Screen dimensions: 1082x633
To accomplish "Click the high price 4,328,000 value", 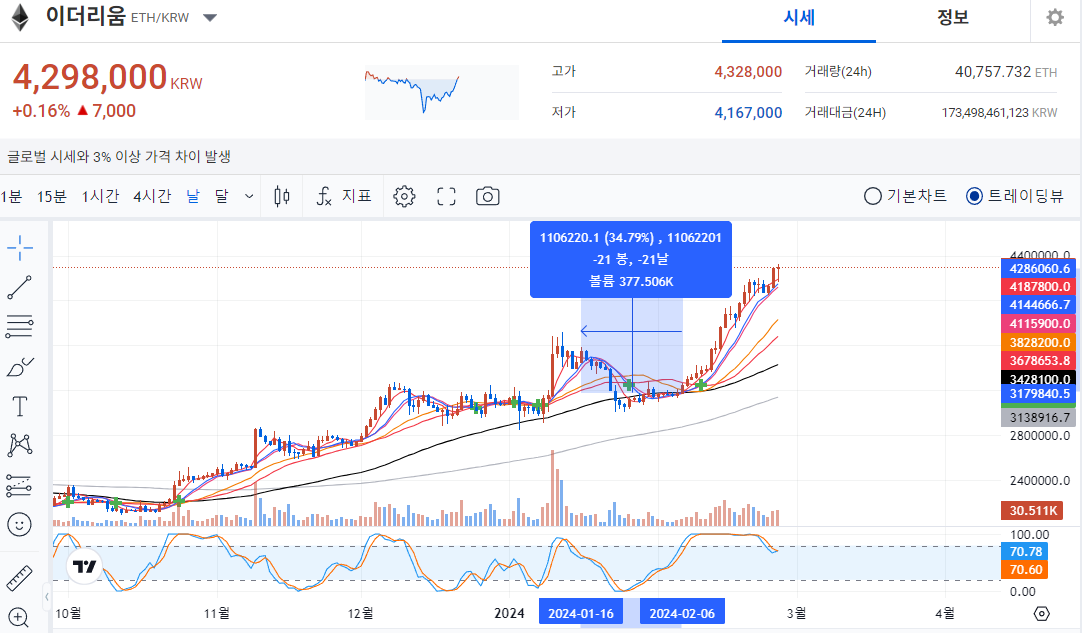I will coord(748,72).
